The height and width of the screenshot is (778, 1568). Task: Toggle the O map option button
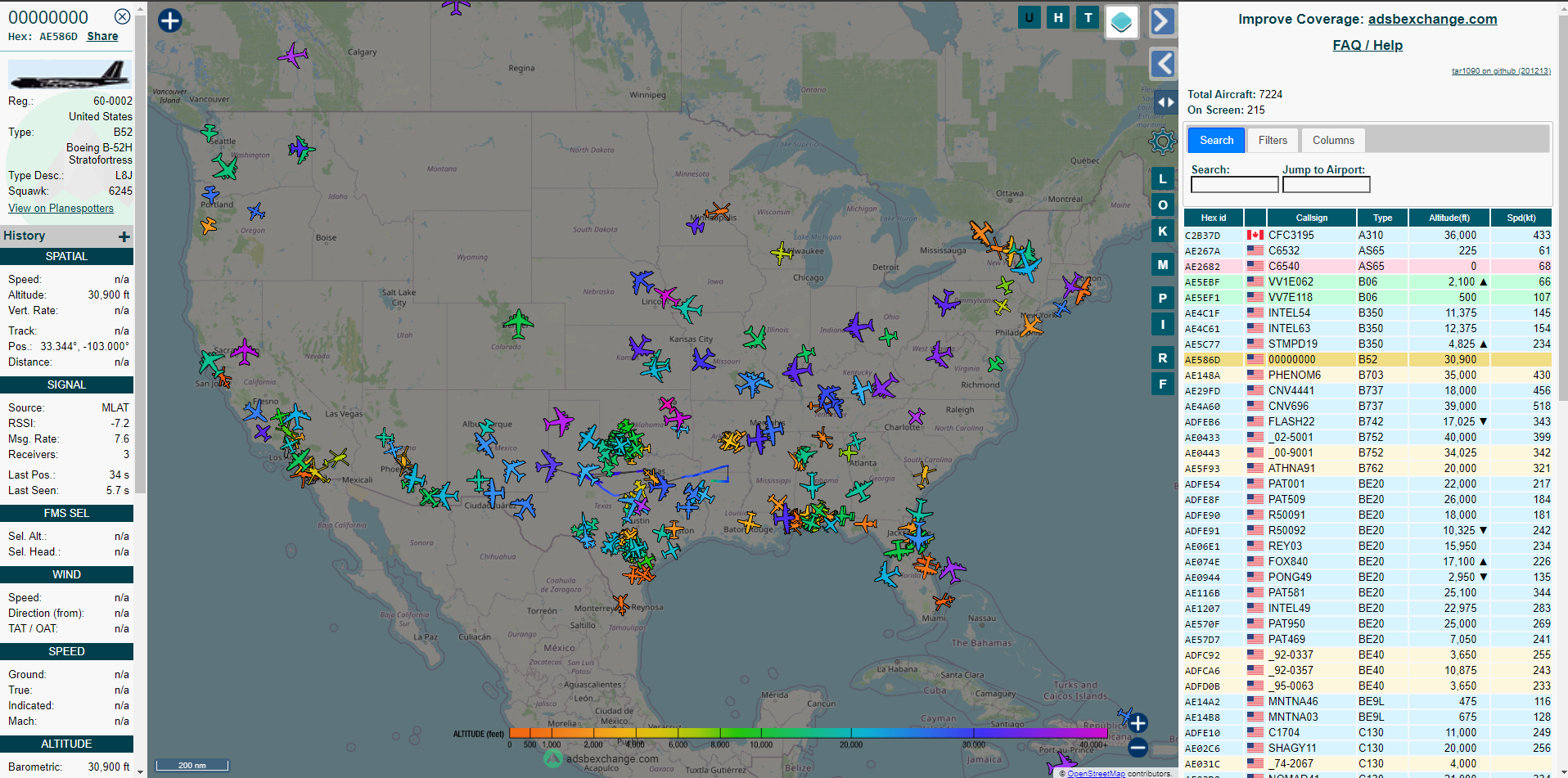(1163, 205)
